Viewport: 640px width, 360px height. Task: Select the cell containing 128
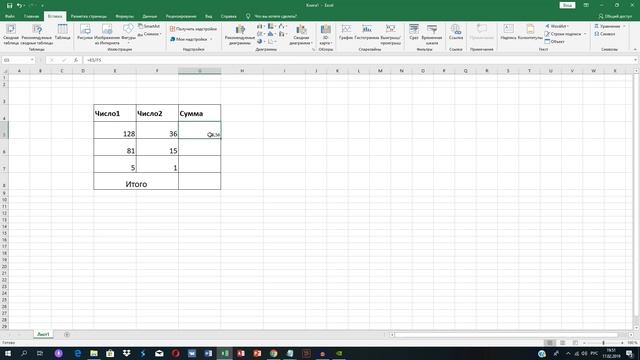click(115, 130)
